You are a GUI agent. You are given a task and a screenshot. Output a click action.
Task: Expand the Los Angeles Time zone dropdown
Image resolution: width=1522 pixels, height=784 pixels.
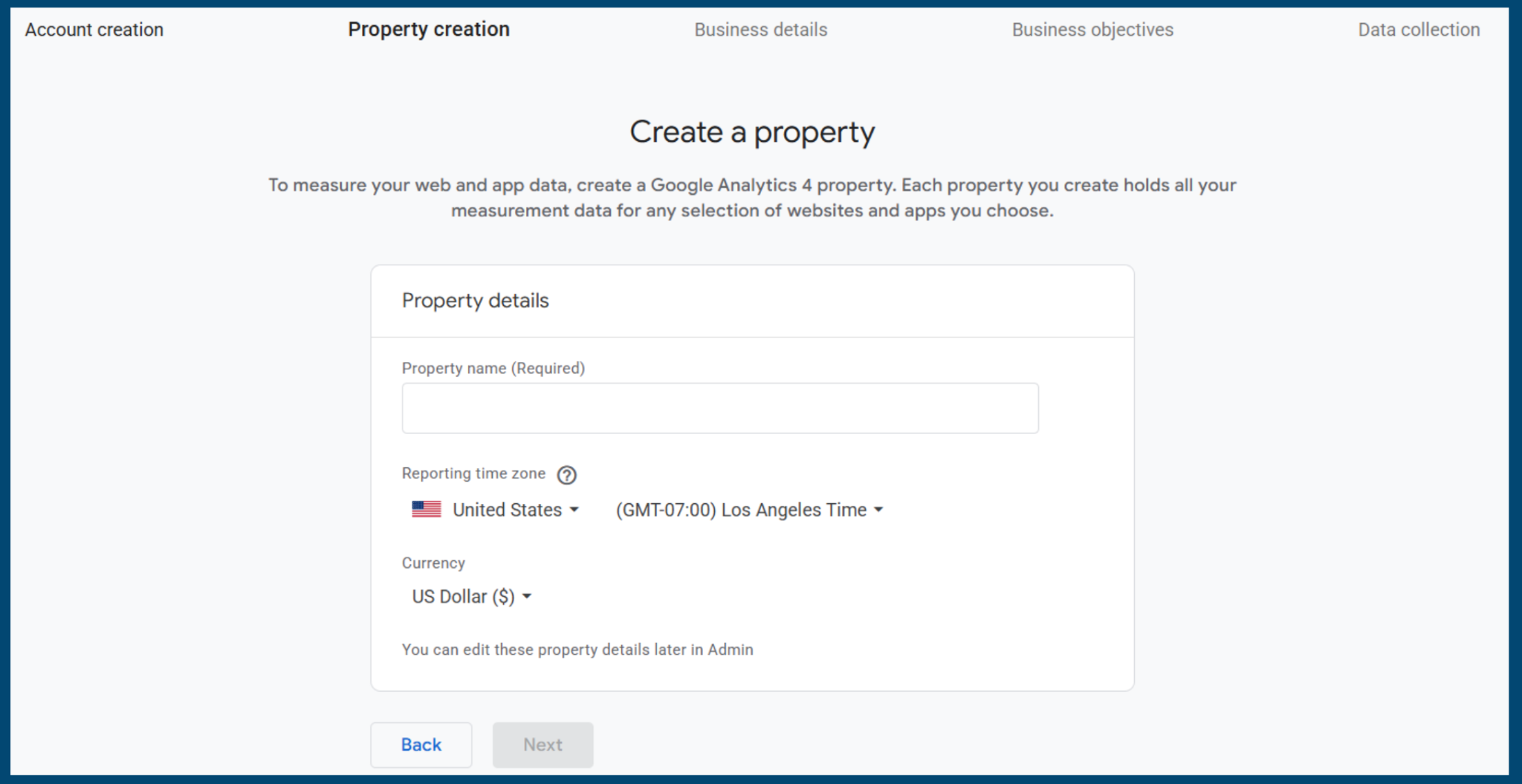tap(749, 510)
